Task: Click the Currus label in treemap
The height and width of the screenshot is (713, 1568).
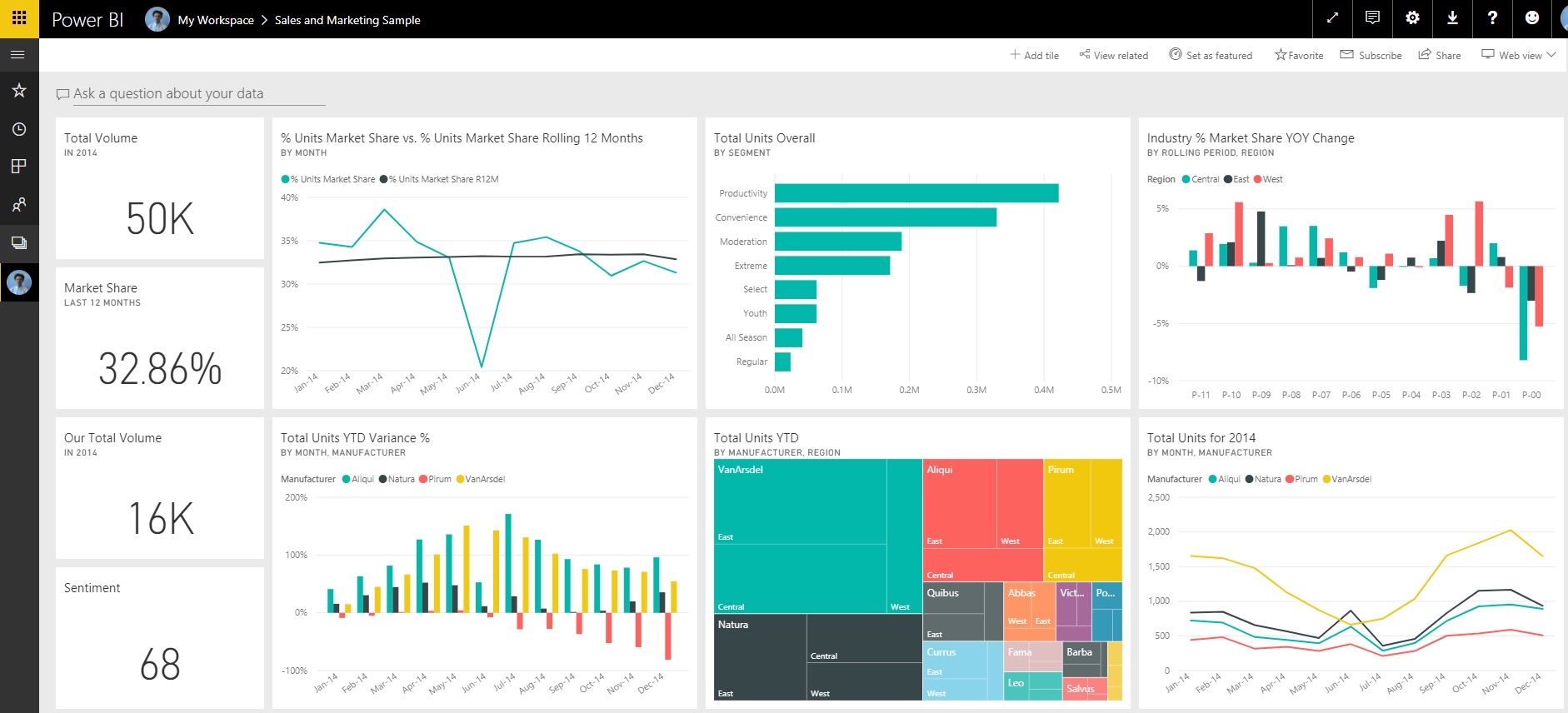Action: (941, 652)
